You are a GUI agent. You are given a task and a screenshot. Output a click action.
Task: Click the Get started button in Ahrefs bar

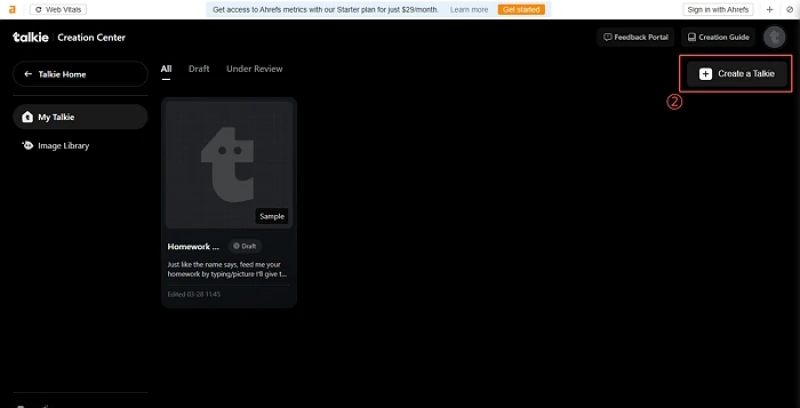pos(521,9)
